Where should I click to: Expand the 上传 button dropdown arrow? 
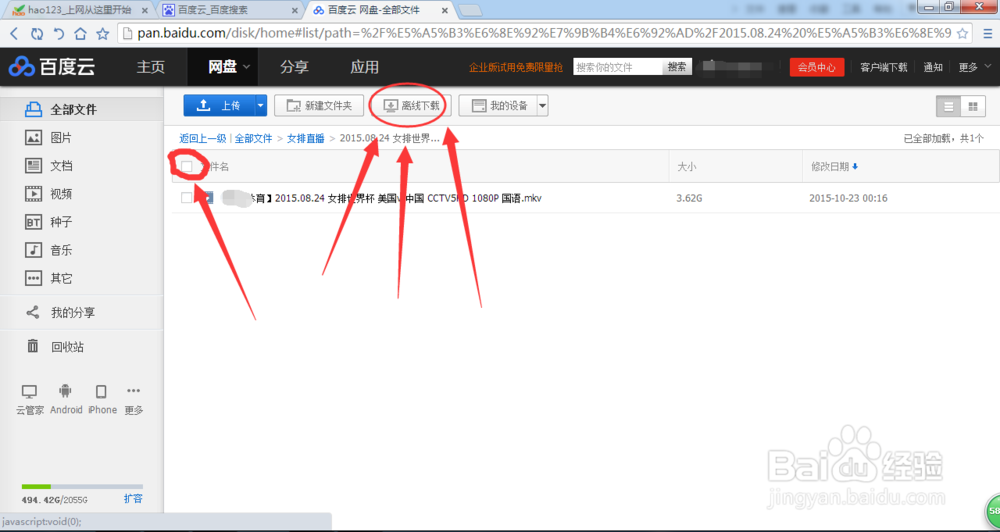(260, 106)
